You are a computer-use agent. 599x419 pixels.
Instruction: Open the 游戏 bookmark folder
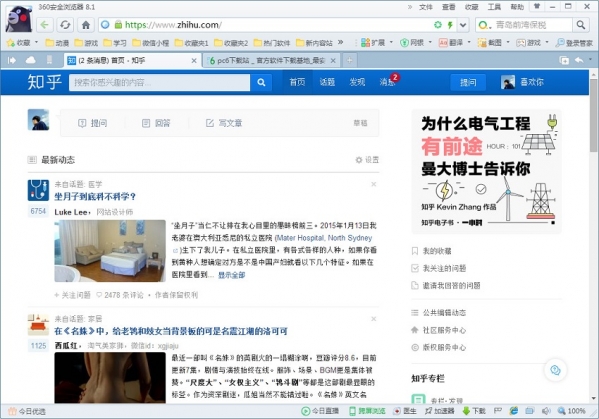[86, 43]
